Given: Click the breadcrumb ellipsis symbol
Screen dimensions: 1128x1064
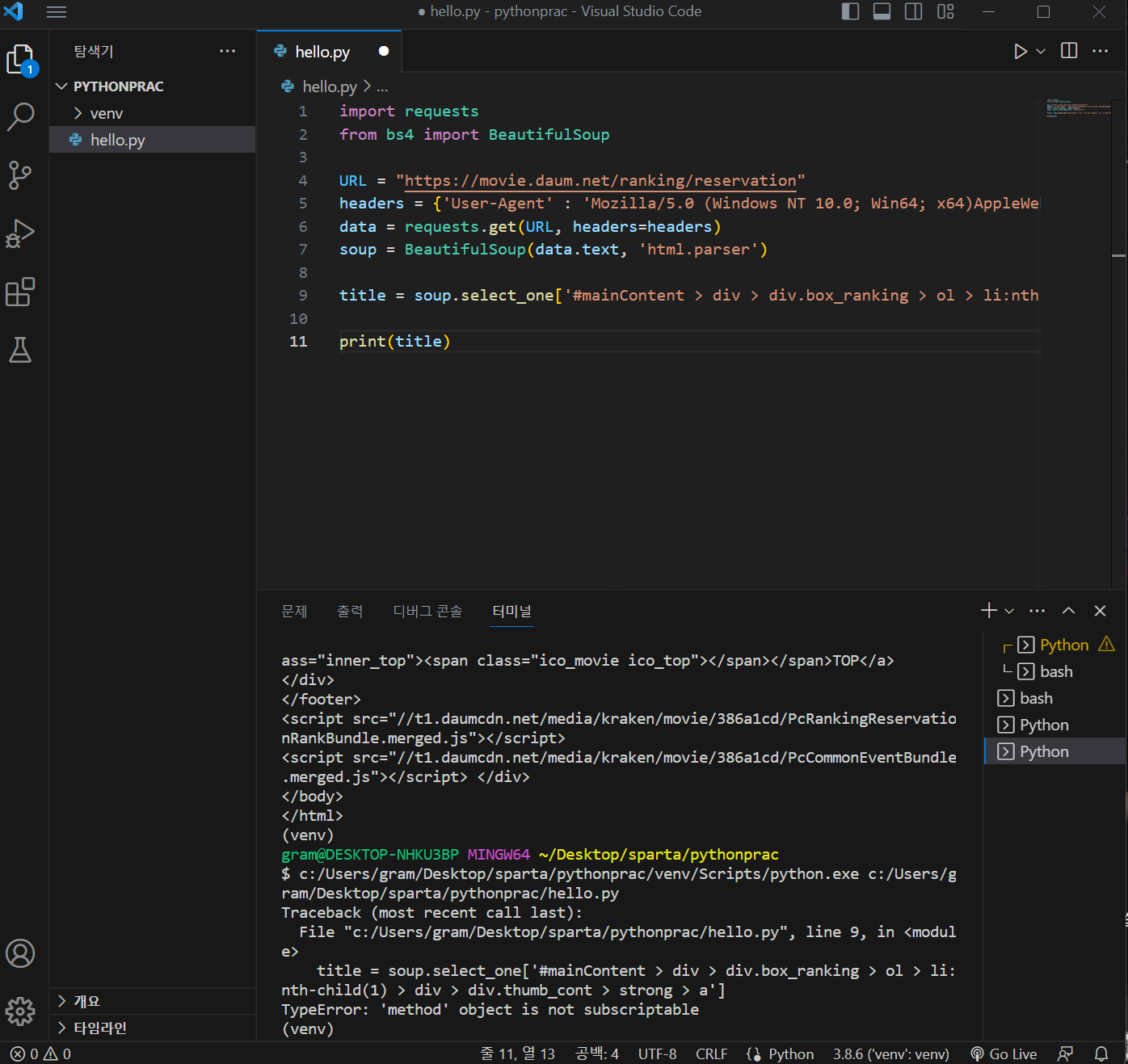Looking at the screenshot, I should [x=382, y=87].
